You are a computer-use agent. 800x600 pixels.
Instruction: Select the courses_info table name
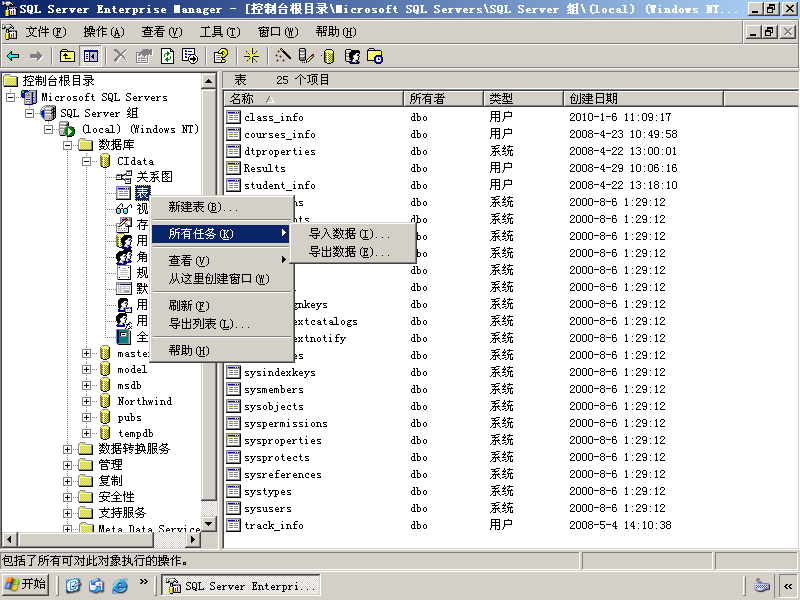coord(280,134)
